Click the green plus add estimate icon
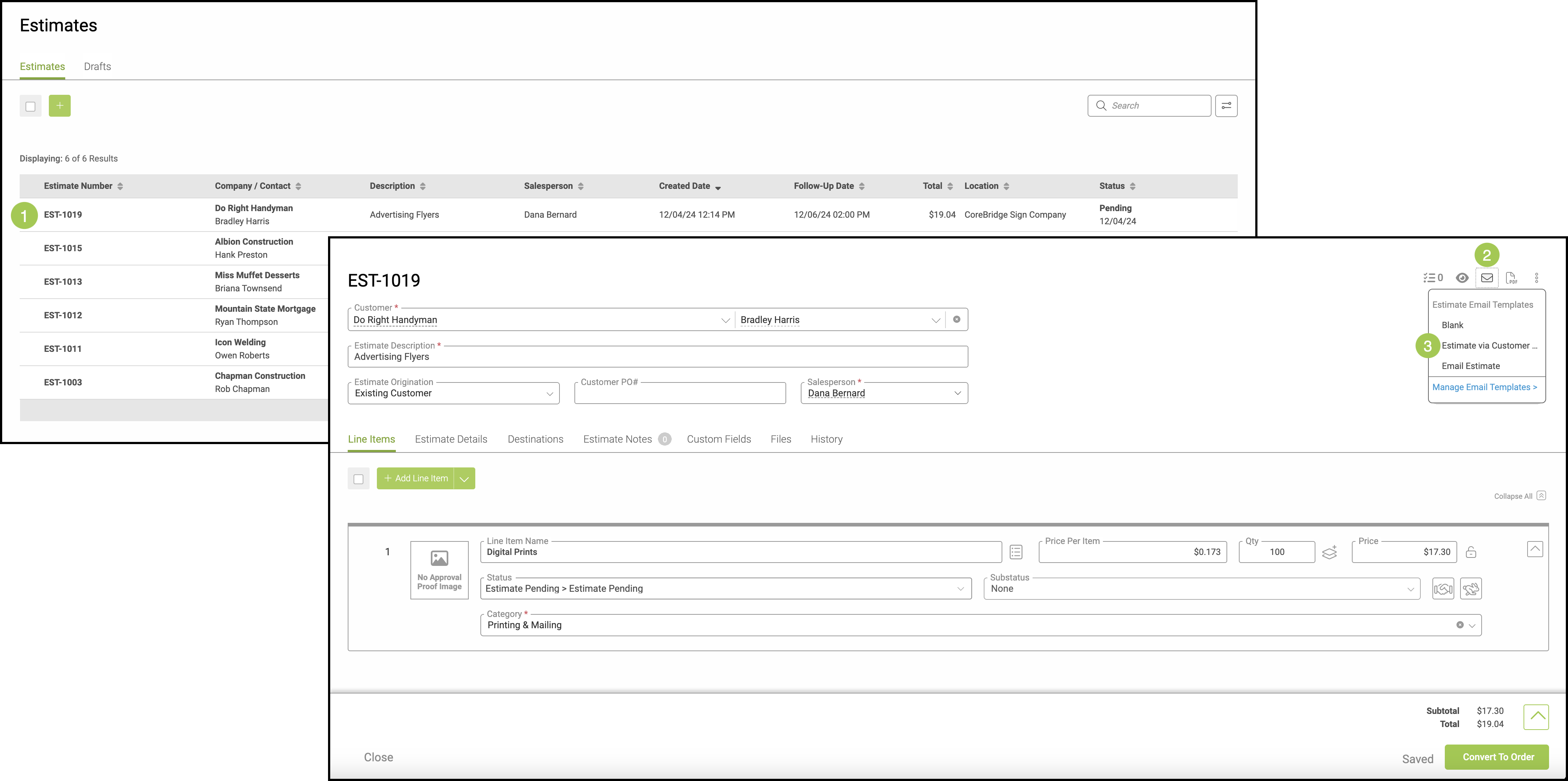 tap(59, 105)
